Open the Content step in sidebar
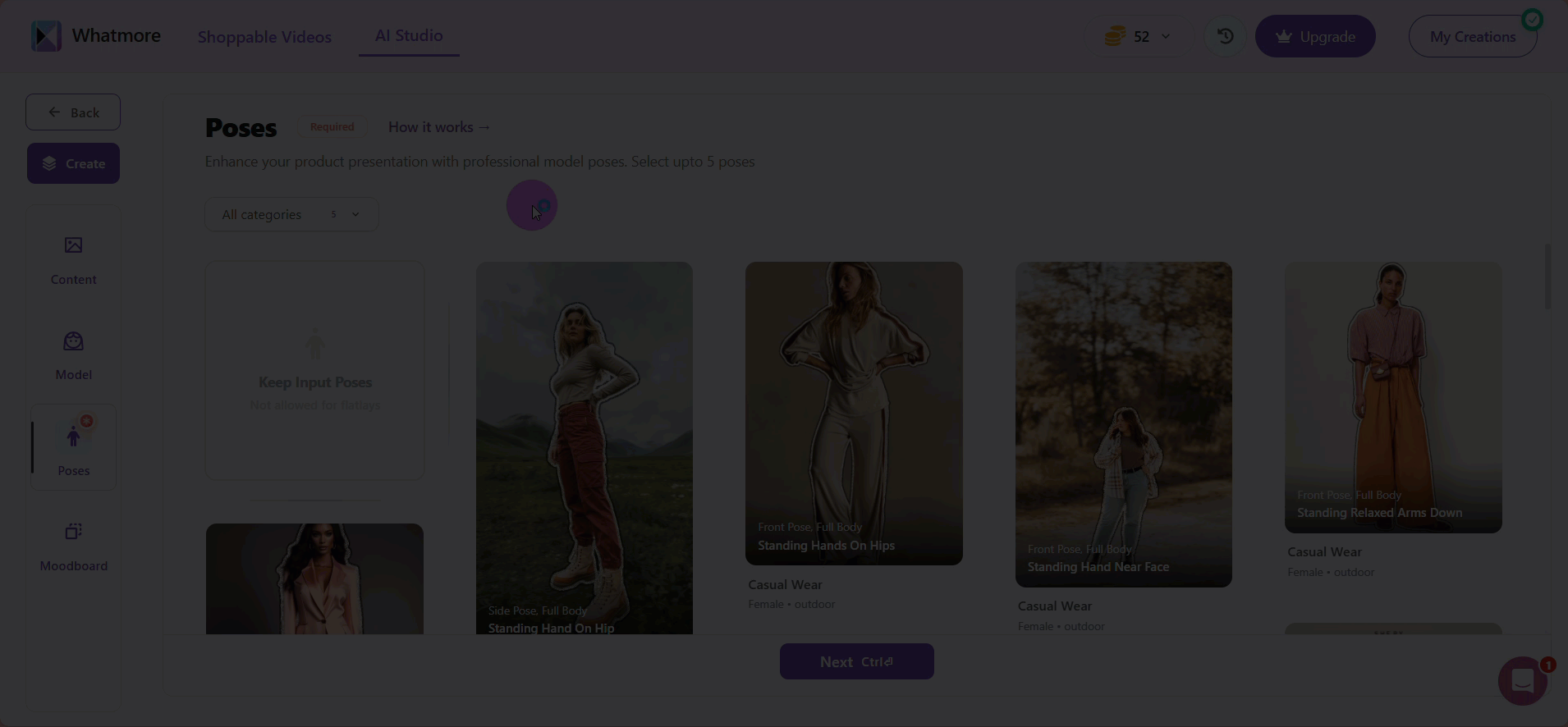 pyautogui.click(x=73, y=260)
